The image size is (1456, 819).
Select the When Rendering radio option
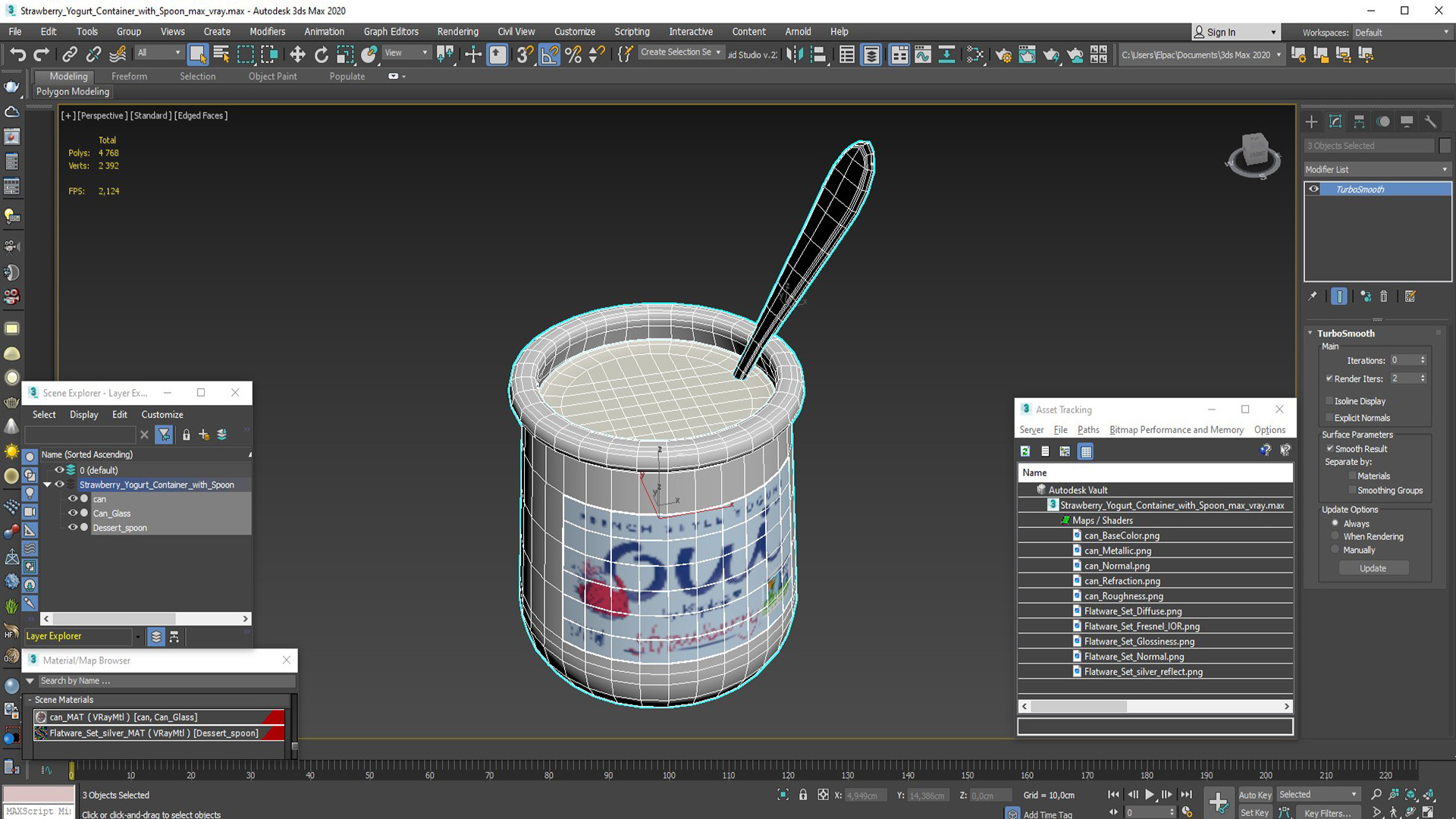(x=1335, y=536)
